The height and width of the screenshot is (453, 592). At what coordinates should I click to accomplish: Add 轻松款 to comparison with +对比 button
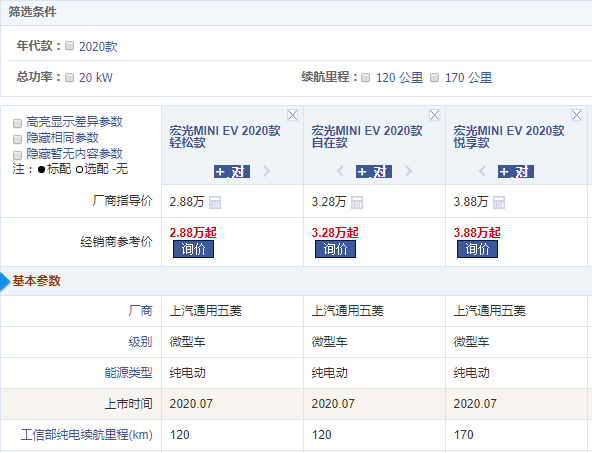[232, 171]
